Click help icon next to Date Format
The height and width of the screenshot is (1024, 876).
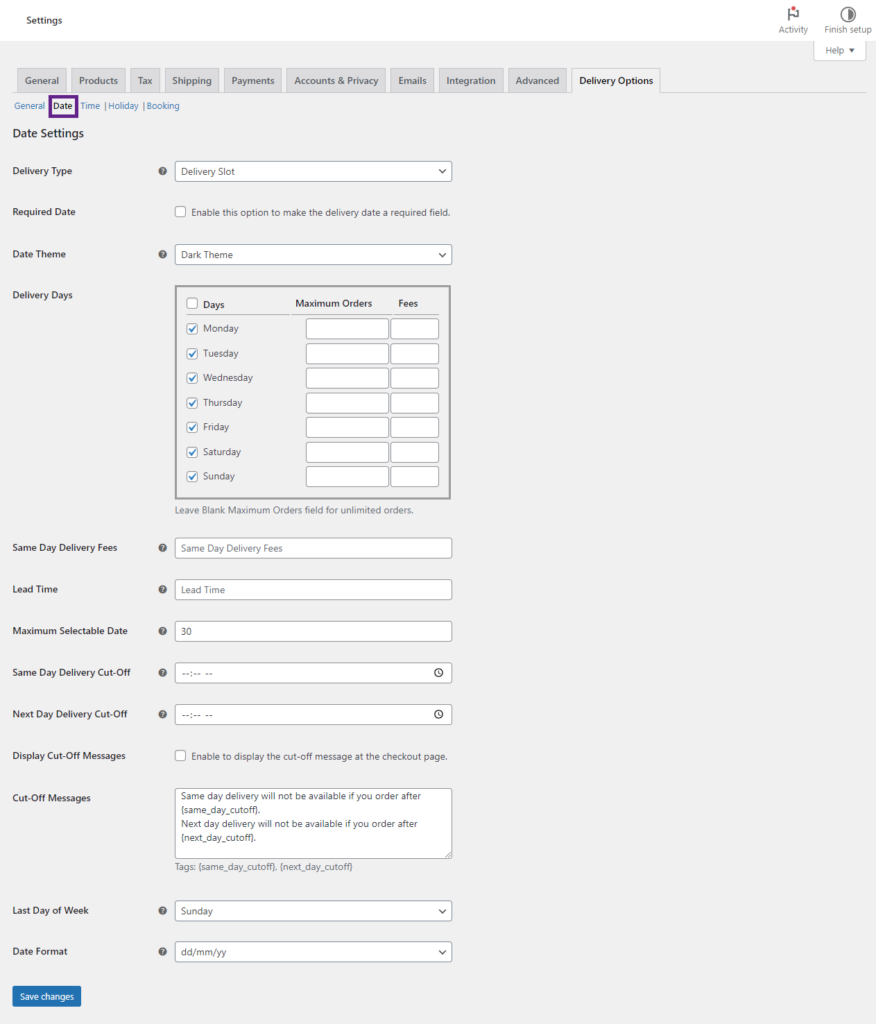tap(163, 952)
